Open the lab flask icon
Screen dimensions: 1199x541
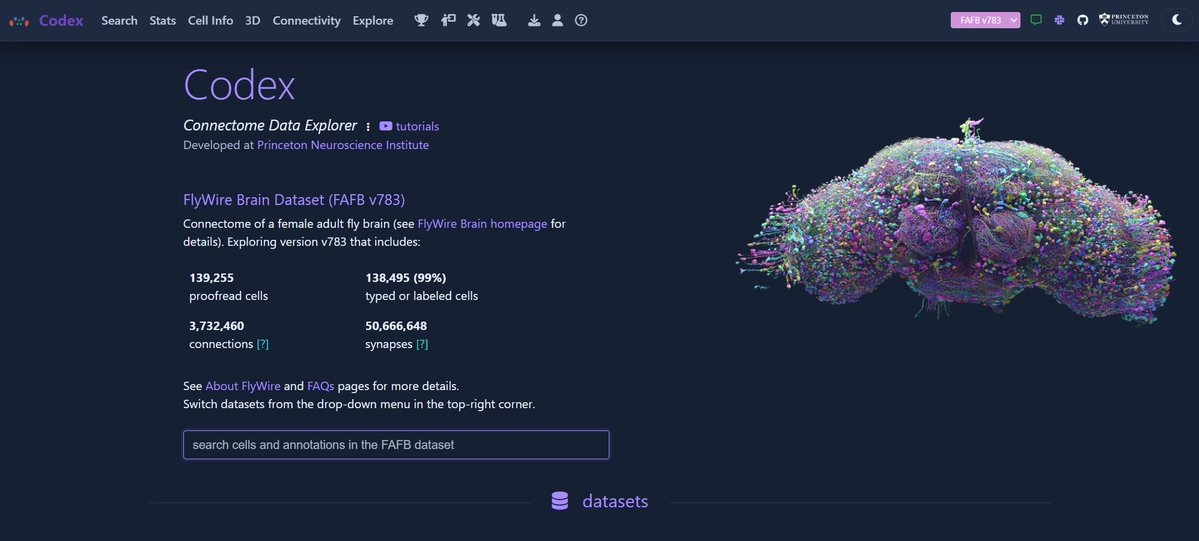pyautogui.click(x=499, y=21)
